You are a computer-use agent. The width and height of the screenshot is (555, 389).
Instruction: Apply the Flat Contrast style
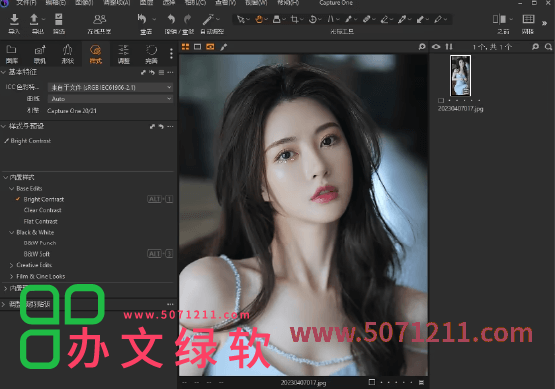tap(40, 222)
